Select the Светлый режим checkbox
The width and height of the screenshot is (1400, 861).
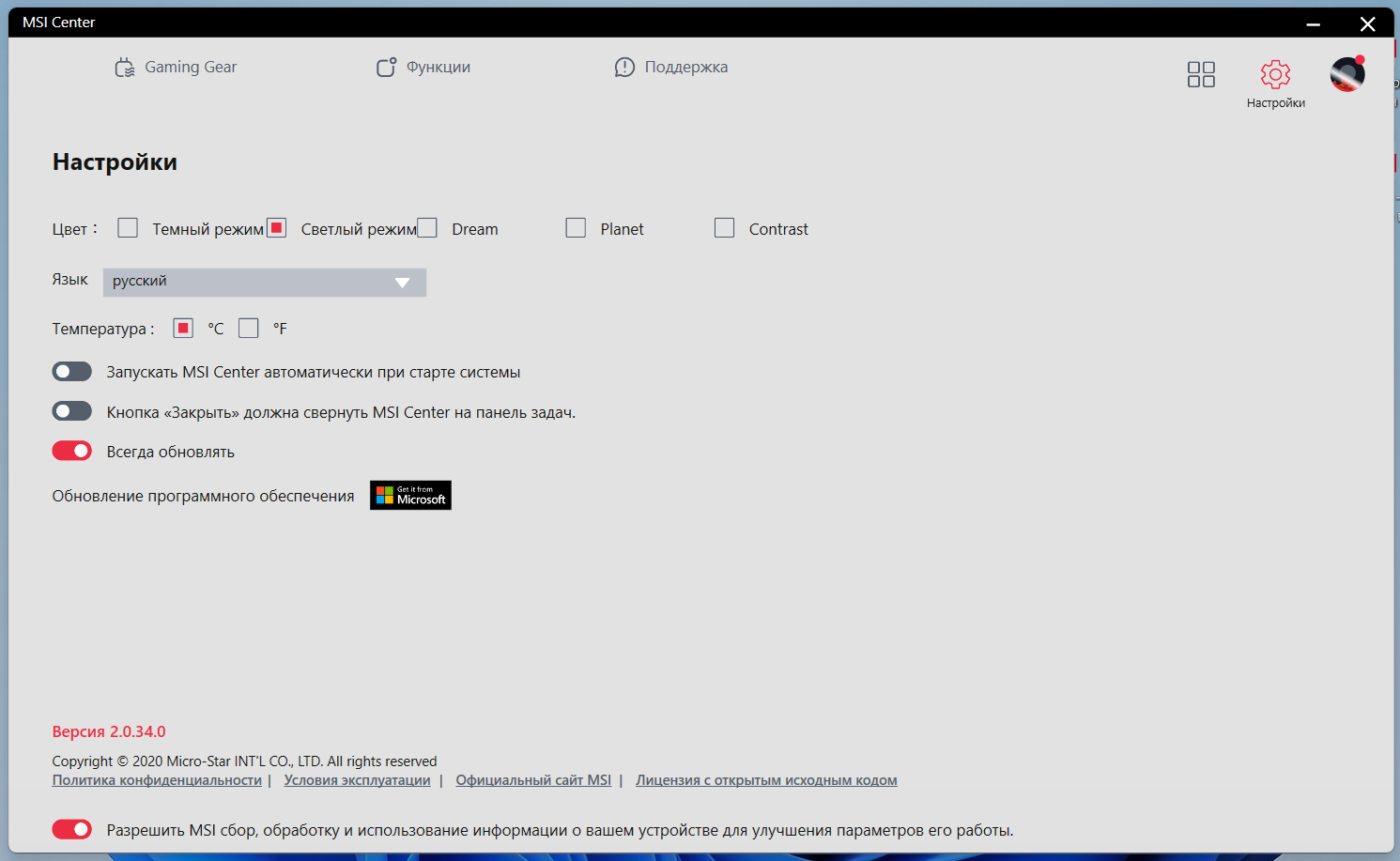(x=276, y=228)
